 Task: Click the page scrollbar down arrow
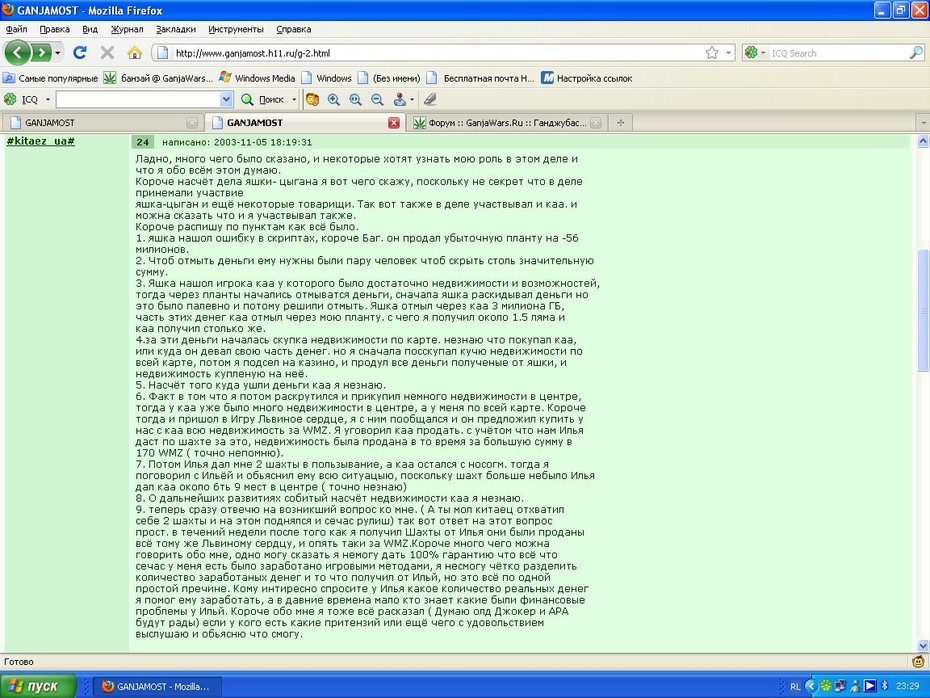[923, 646]
